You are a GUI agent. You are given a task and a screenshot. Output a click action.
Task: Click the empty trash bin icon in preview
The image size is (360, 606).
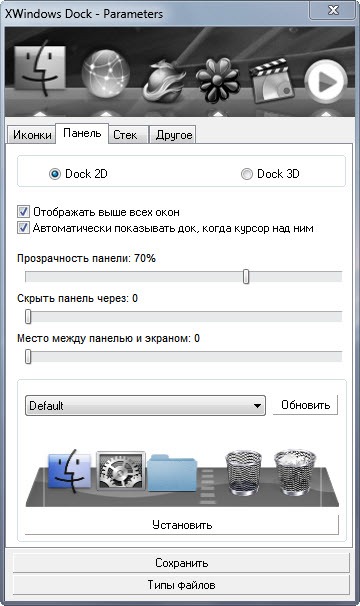pos(243,472)
